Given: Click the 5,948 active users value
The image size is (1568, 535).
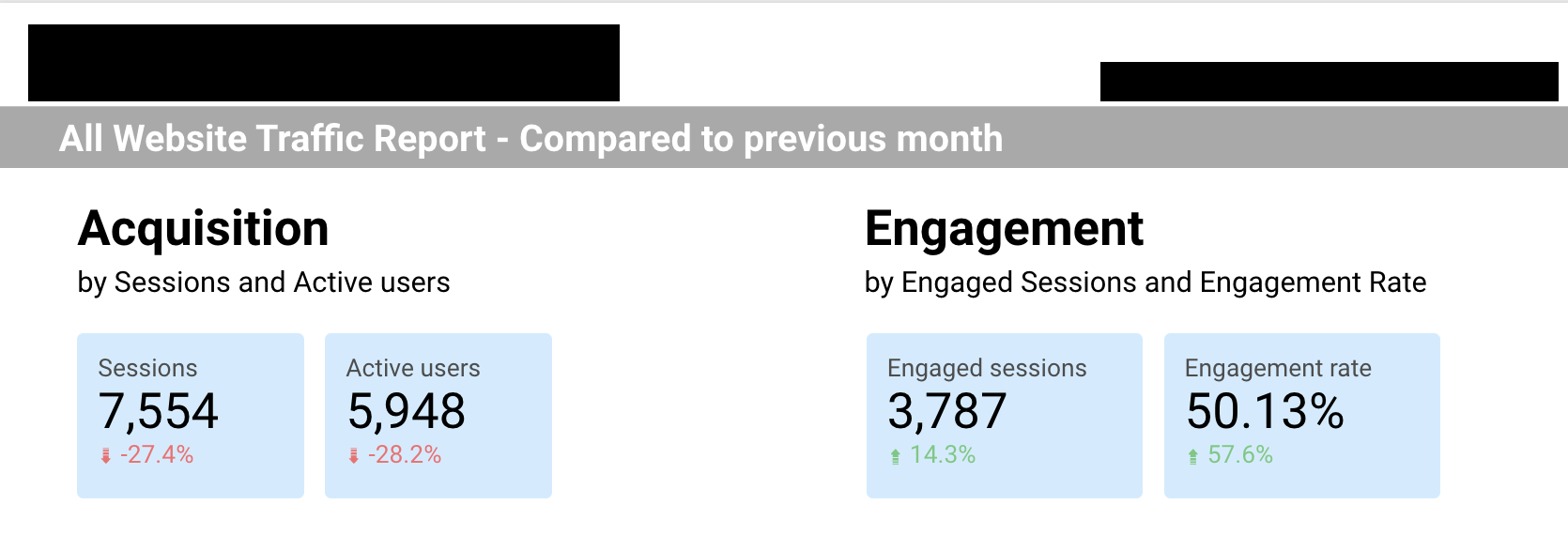Looking at the screenshot, I should [x=406, y=411].
